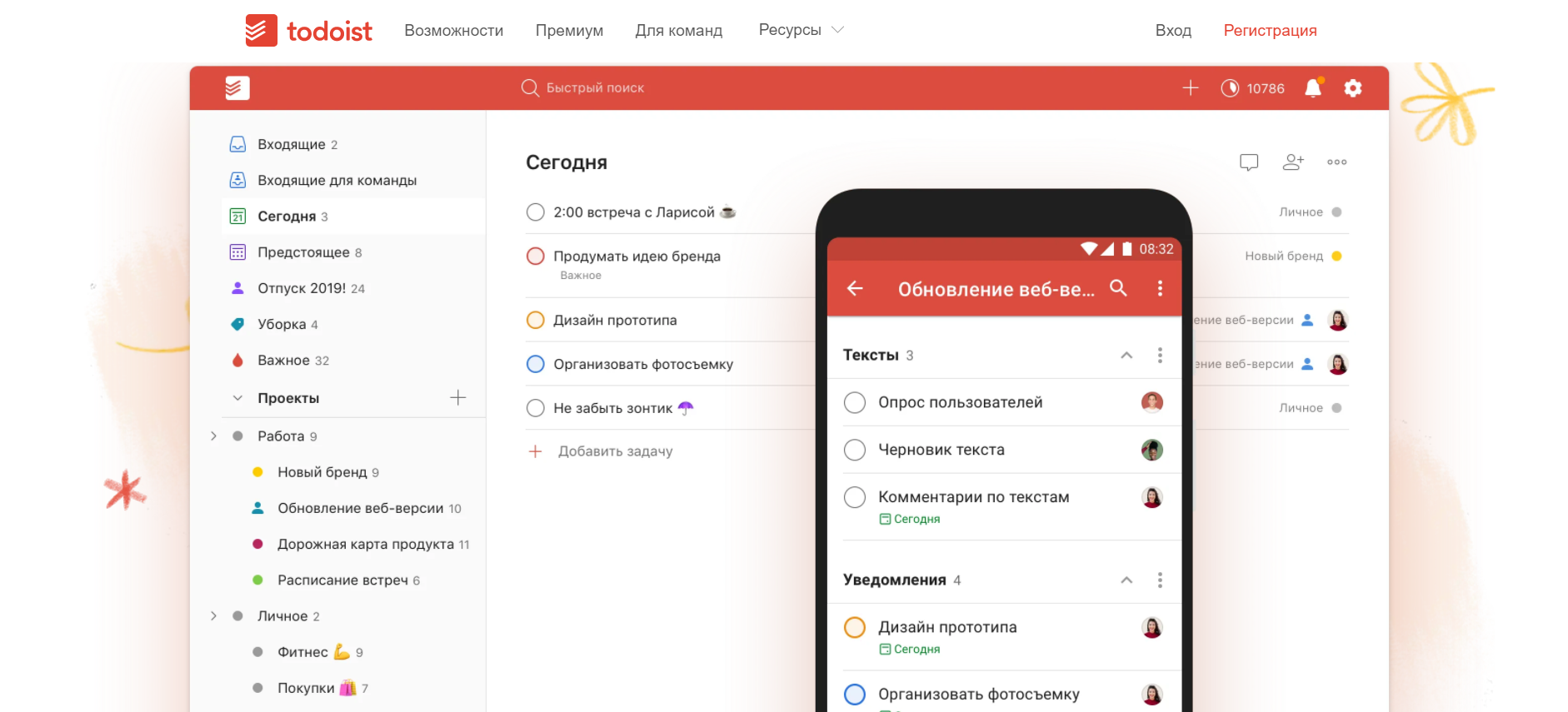Check off Продумать идею бренда

coord(536,256)
